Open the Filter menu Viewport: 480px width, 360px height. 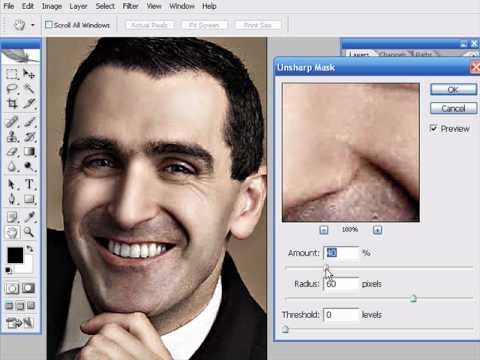point(130,6)
